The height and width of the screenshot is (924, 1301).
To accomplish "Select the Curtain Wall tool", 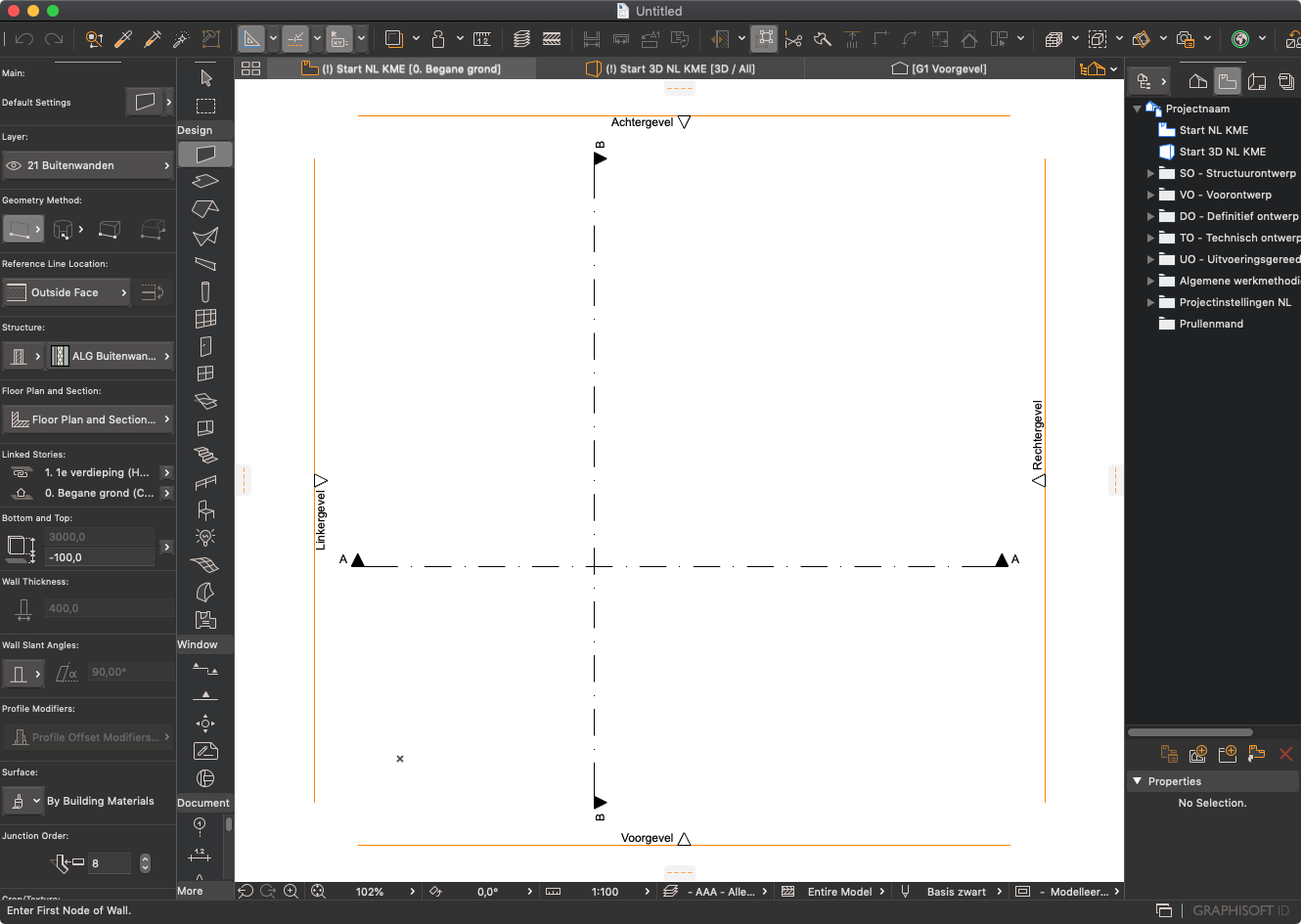I will (205, 319).
